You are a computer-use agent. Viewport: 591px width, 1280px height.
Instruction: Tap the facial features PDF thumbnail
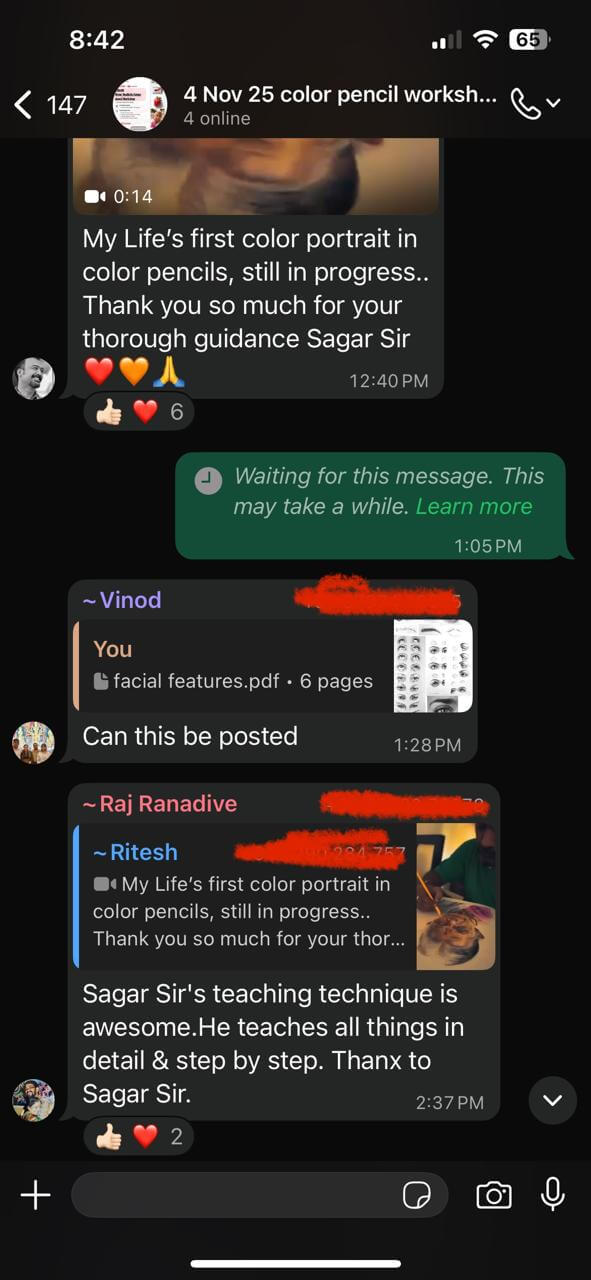(433, 665)
